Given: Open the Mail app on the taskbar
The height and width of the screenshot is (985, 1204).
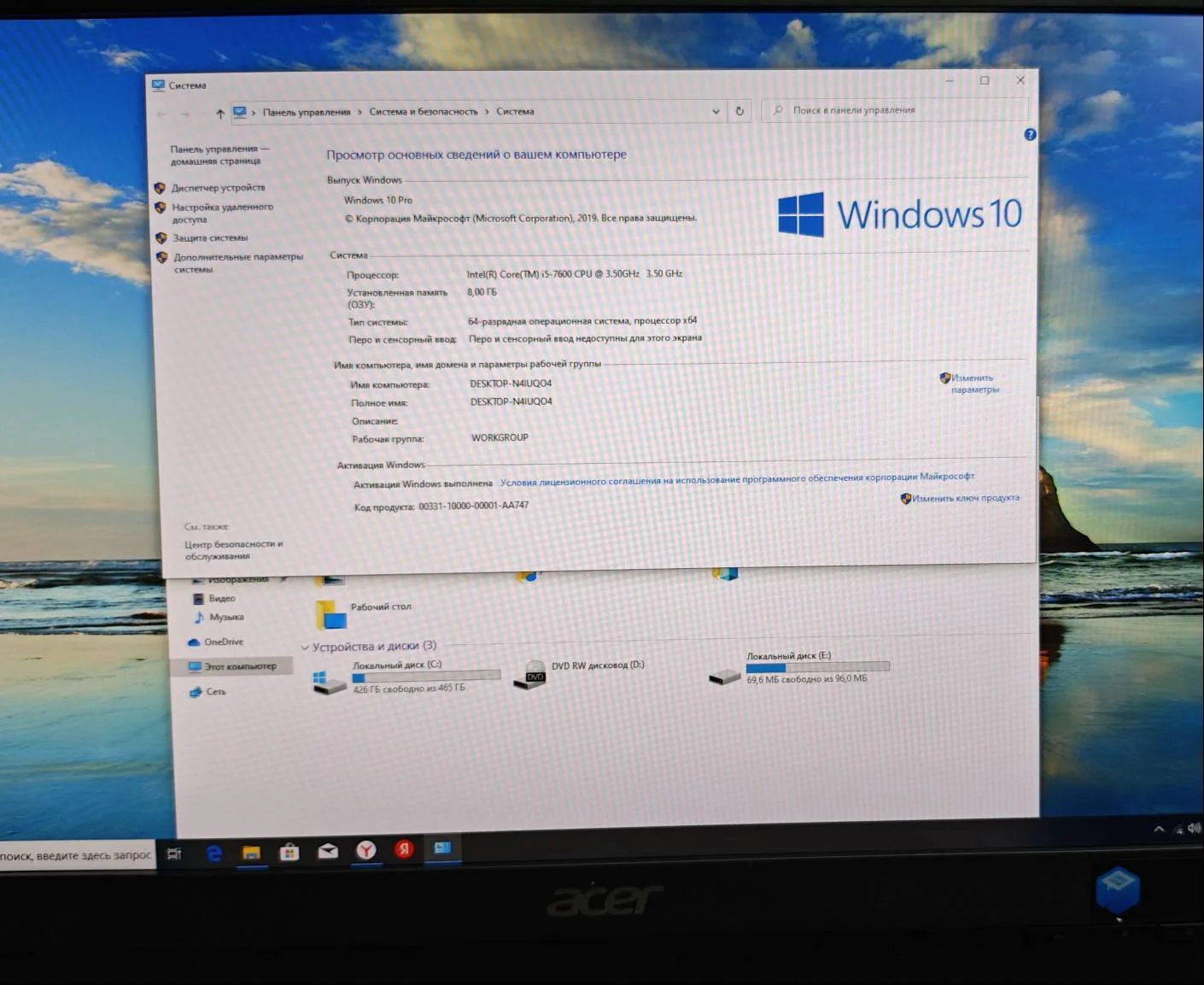Looking at the screenshot, I should 328,851.
